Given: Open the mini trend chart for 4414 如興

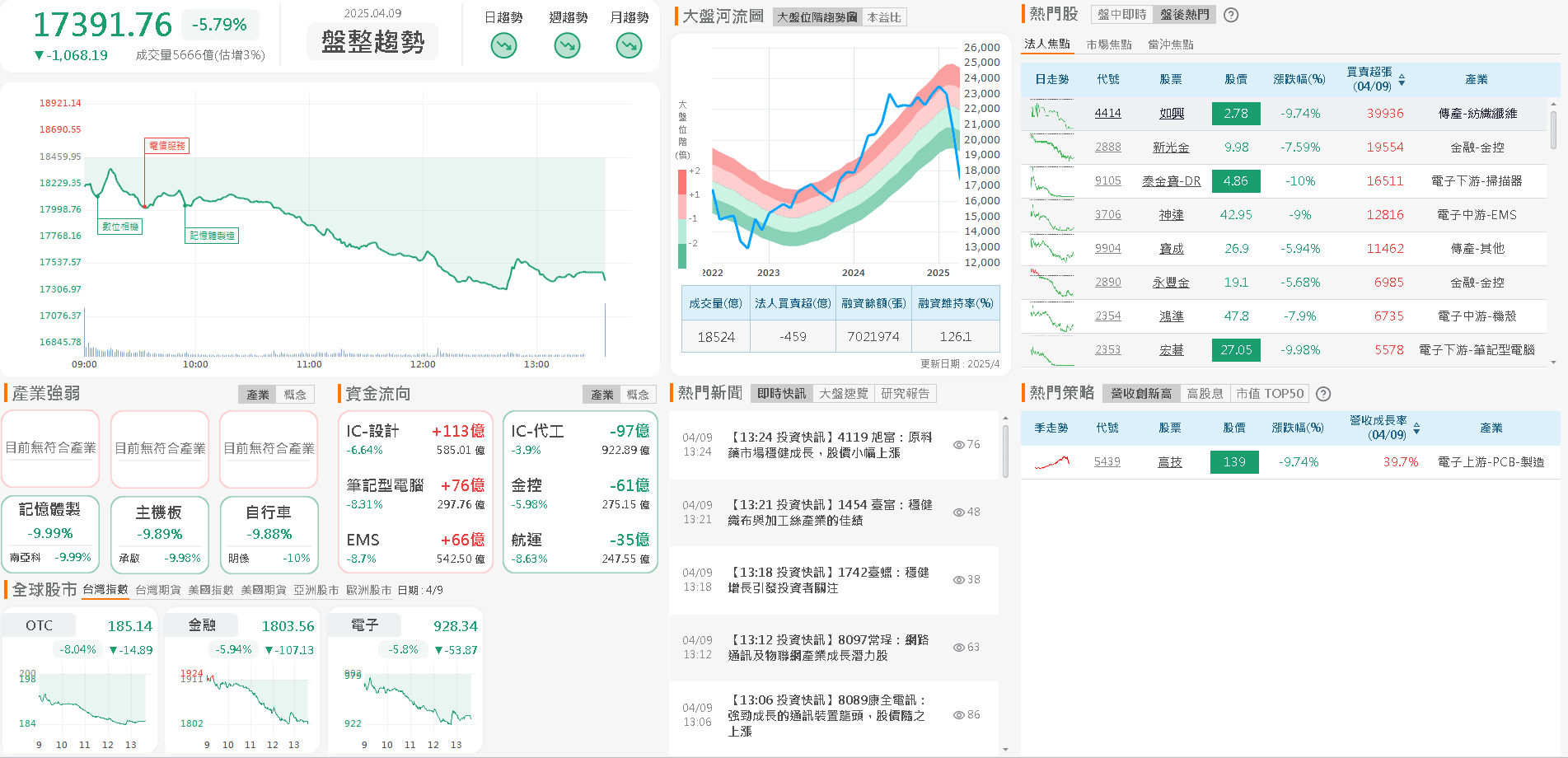Looking at the screenshot, I should tap(1052, 114).
